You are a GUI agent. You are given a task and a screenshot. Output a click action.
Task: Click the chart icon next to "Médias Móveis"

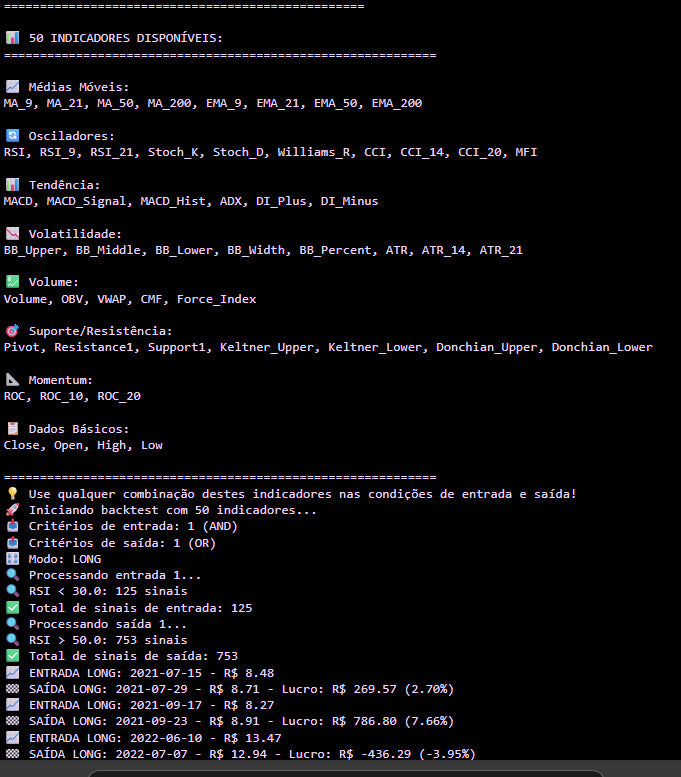pos(12,87)
